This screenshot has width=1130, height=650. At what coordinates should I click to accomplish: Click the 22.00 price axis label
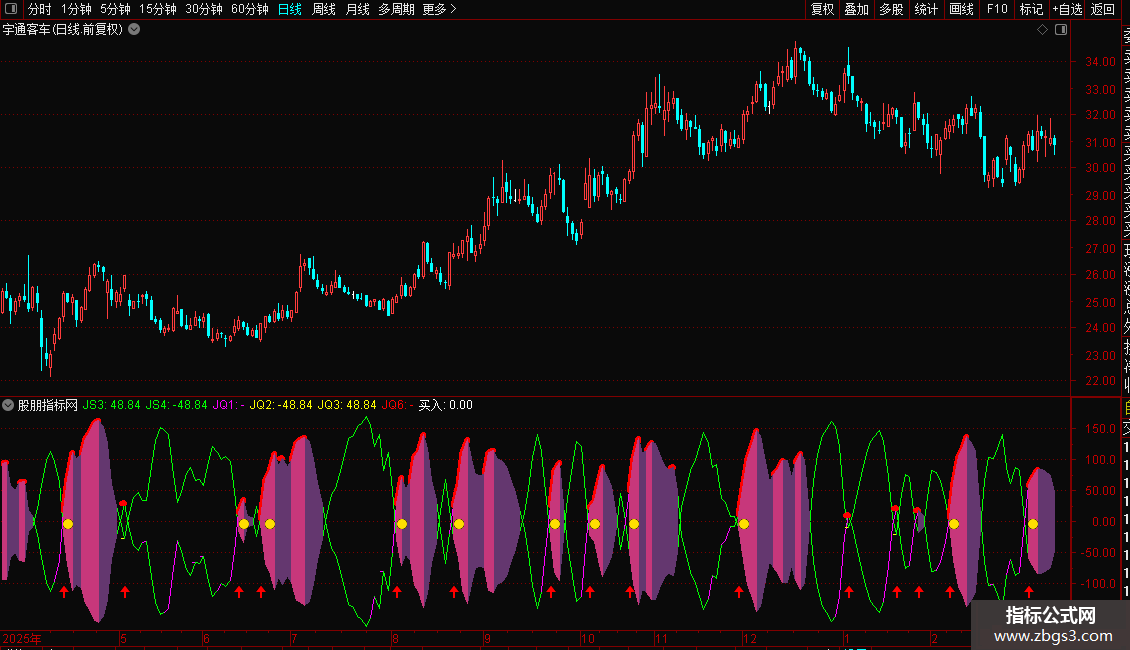click(1100, 381)
